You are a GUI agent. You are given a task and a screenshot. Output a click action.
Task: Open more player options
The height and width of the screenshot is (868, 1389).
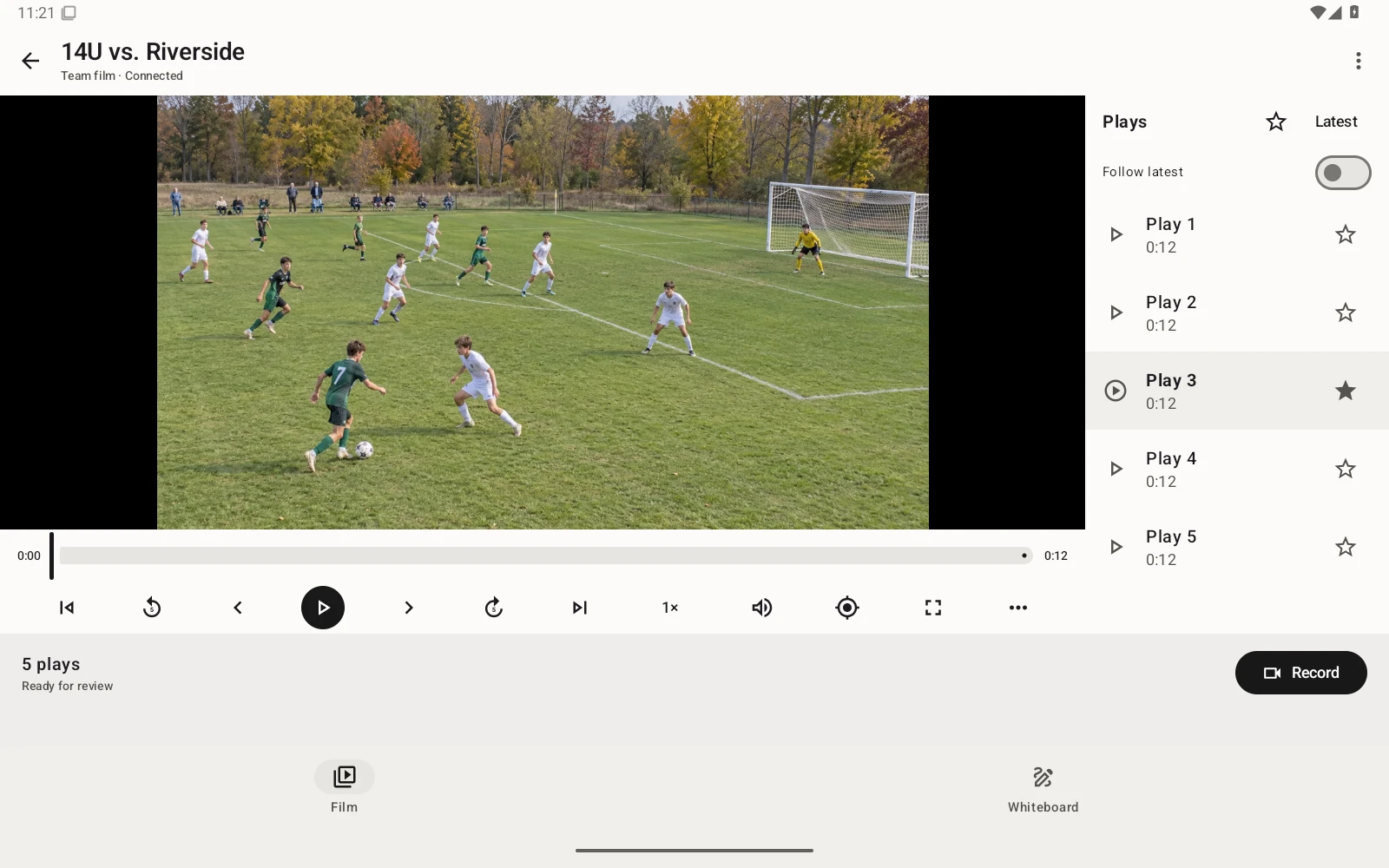pos(1018,608)
